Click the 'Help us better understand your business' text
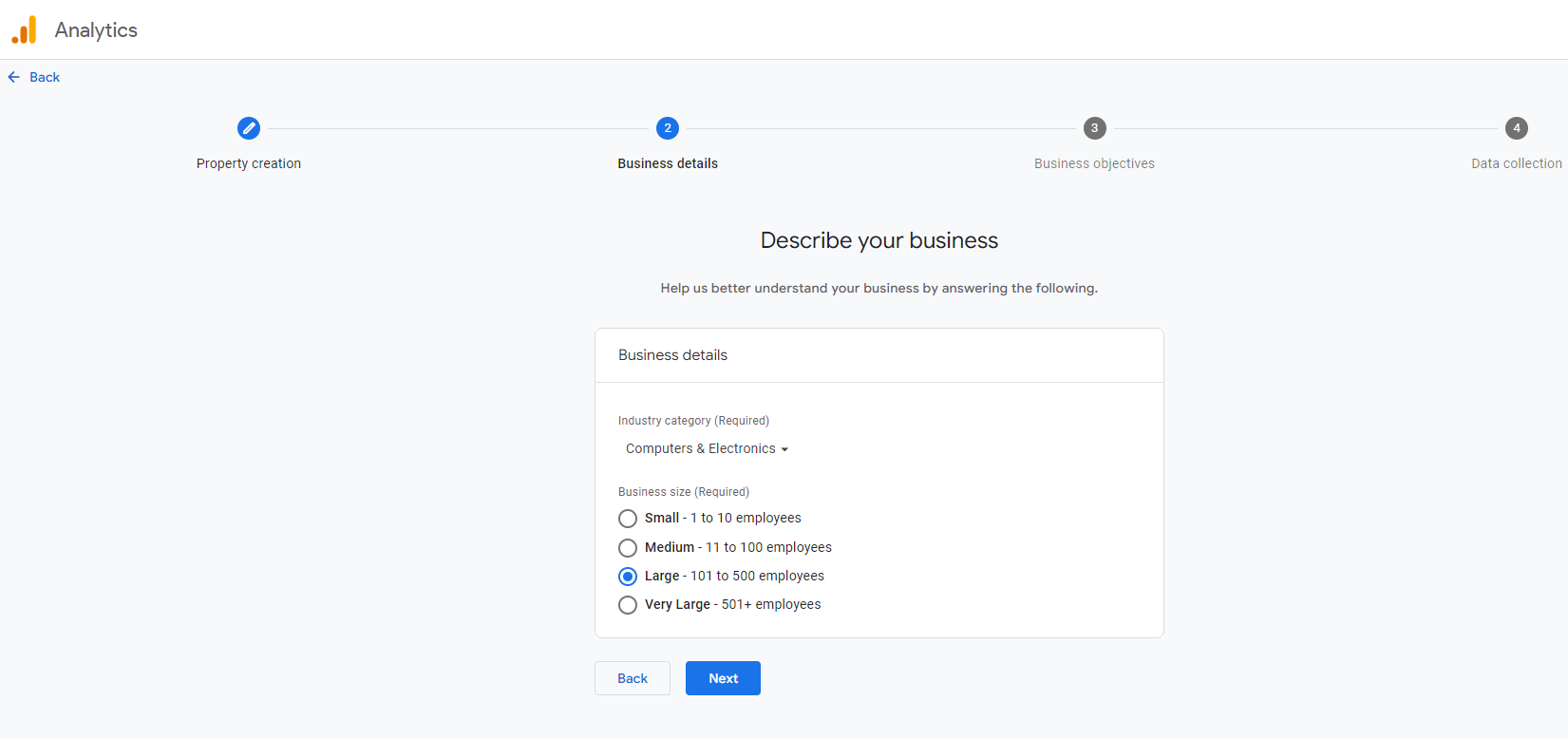The image size is (1568, 739). 879,288
